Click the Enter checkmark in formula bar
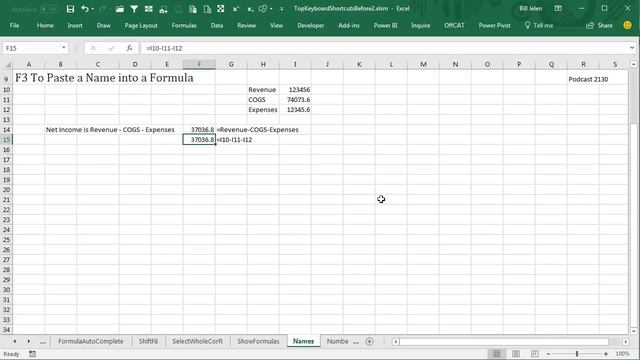Viewport: 640px width, 360px height. (111, 48)
